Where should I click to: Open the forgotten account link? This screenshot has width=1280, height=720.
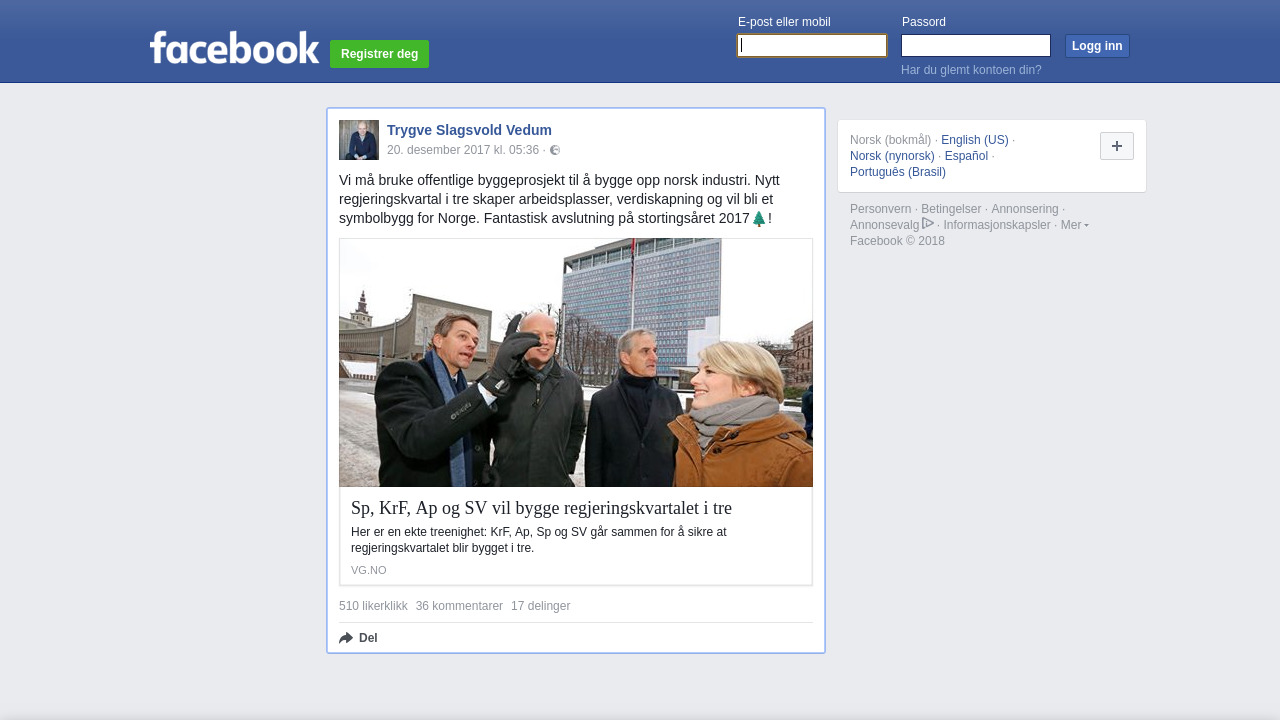click(971, 70)
